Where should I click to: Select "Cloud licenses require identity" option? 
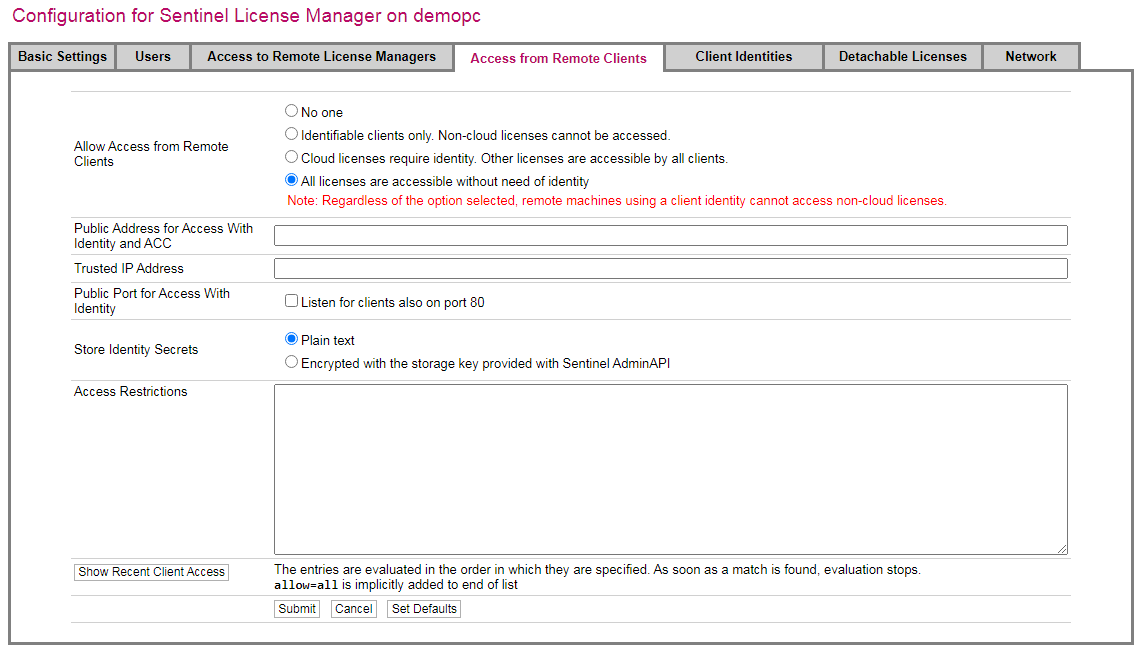tap(292, 157)
